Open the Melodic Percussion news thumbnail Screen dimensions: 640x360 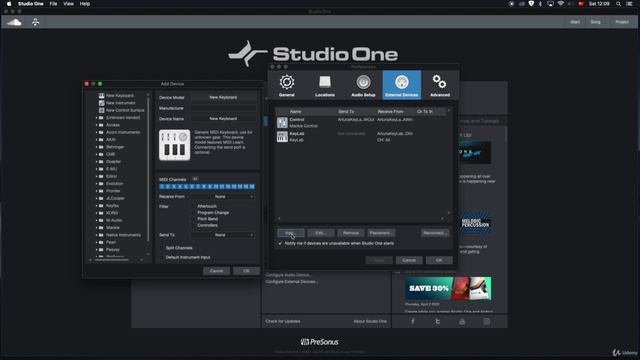point(475,223)
